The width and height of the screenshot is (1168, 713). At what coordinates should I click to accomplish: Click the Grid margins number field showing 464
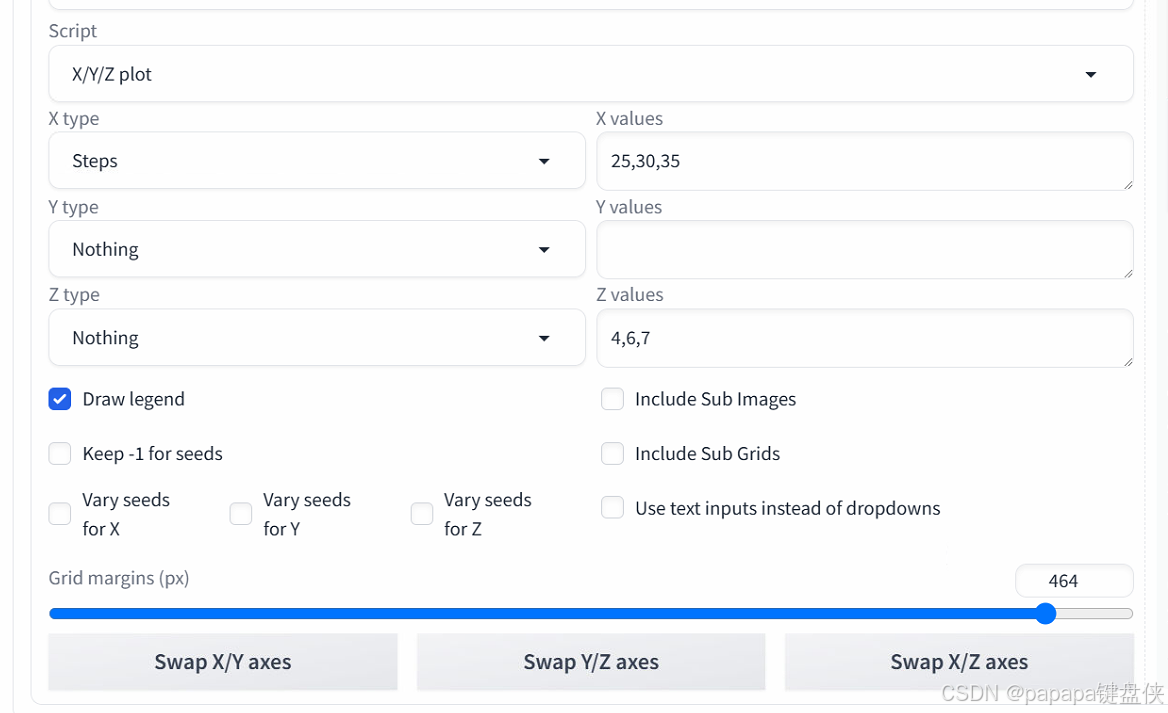[1073, 581]
